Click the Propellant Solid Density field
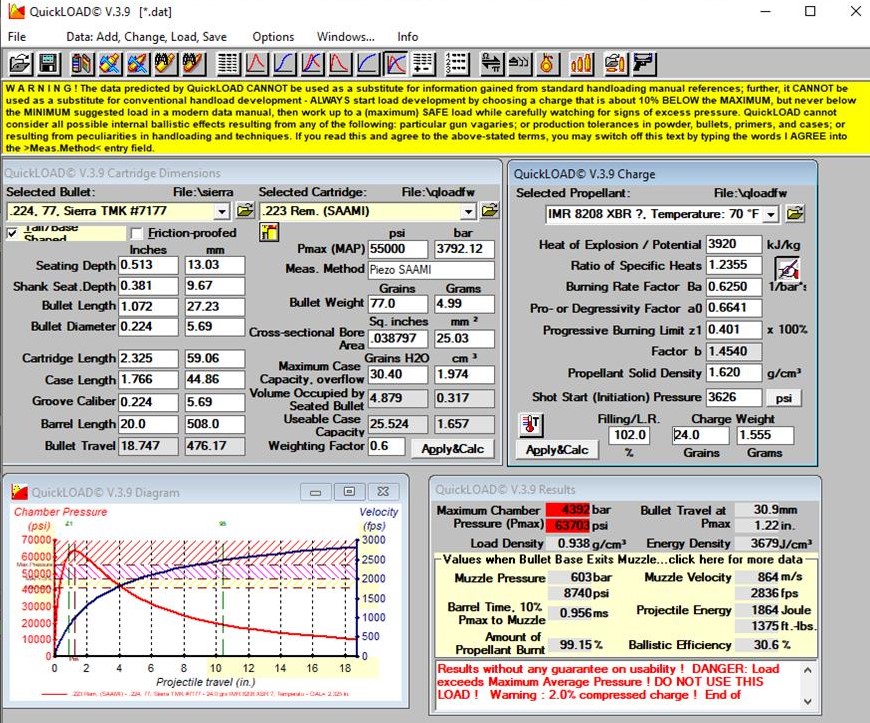 734,372
